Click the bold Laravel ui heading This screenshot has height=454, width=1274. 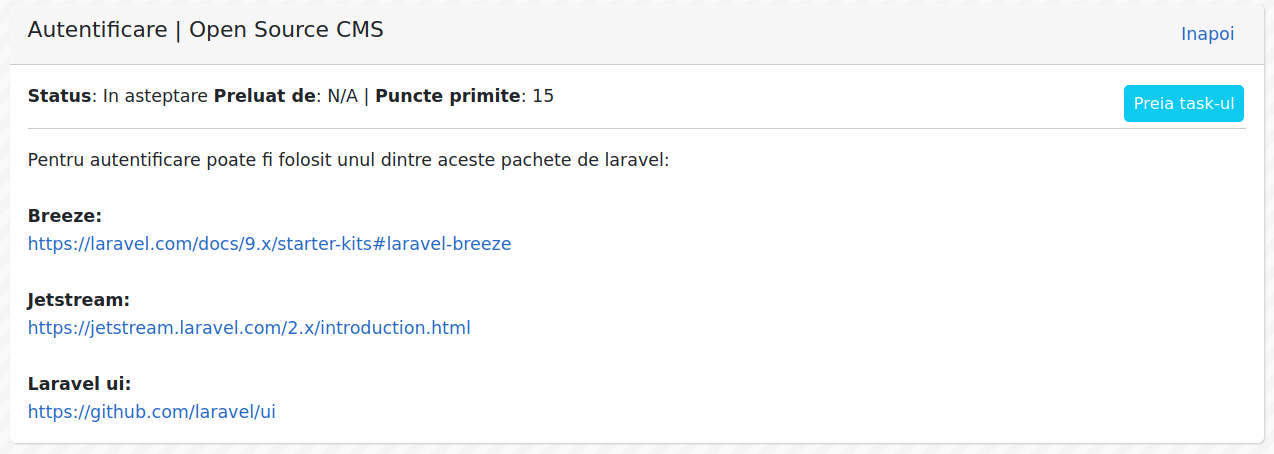tap(80, 384)
